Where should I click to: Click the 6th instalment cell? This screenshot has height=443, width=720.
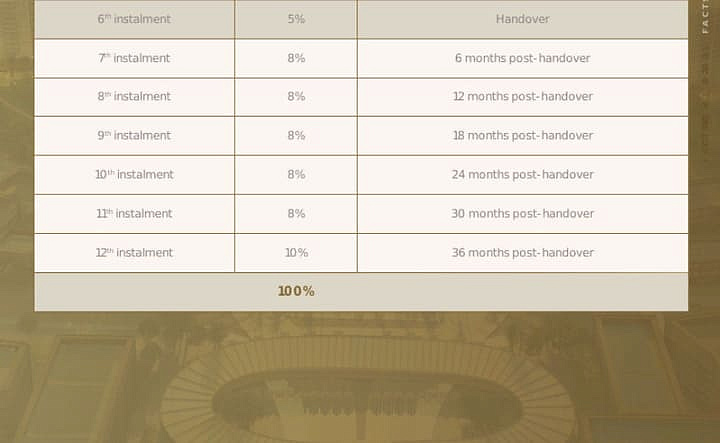(134, 19)
